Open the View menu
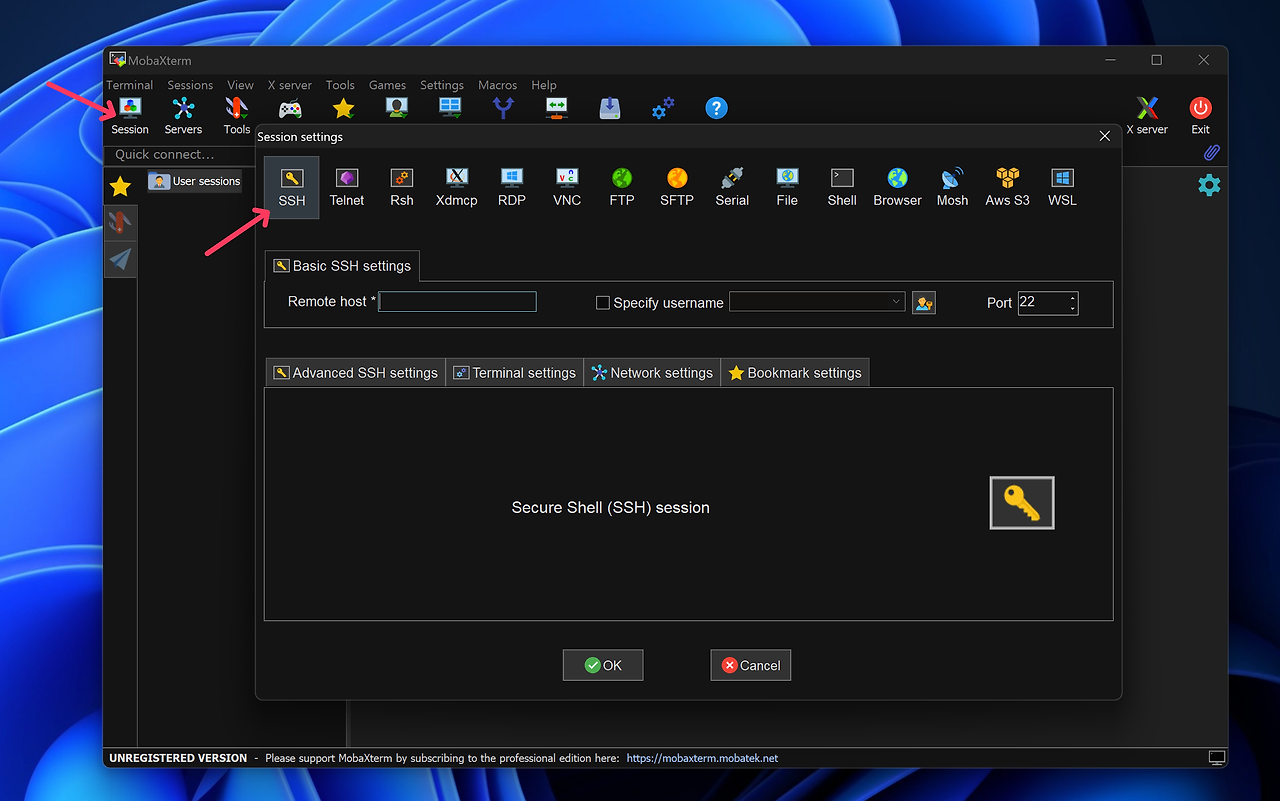 point(240,85)
